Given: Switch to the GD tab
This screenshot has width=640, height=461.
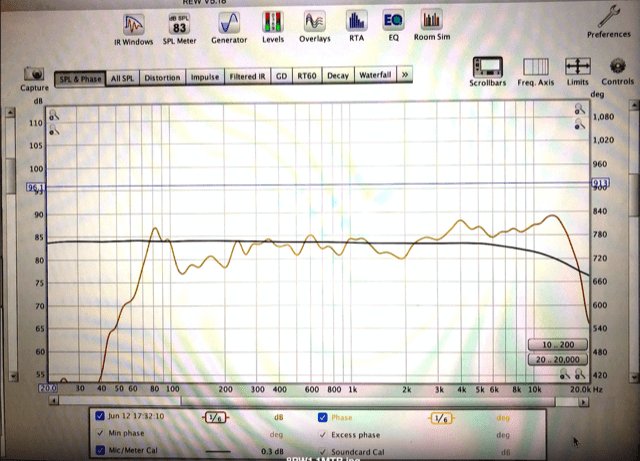Looking at the screenshot, I should [281, 76].
